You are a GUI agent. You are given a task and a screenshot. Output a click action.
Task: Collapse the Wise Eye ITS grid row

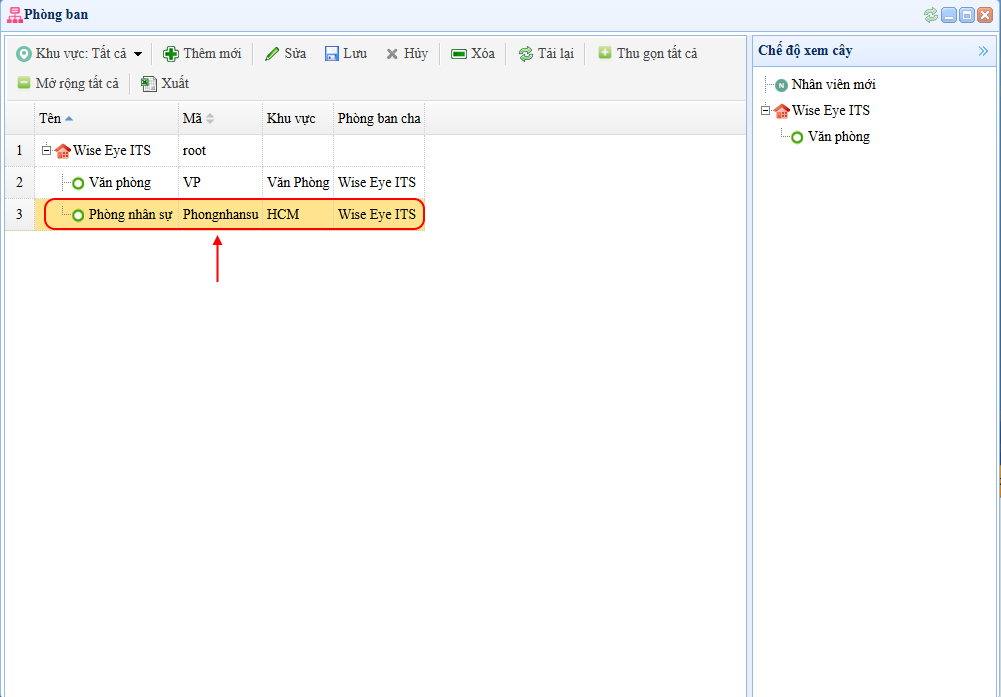(46, 151)
